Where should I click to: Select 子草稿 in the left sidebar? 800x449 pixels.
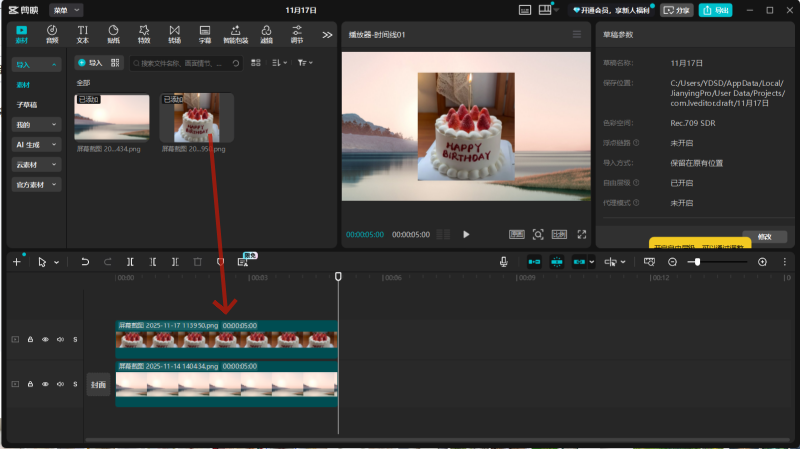pyautogui.click(x=27, y=104)
